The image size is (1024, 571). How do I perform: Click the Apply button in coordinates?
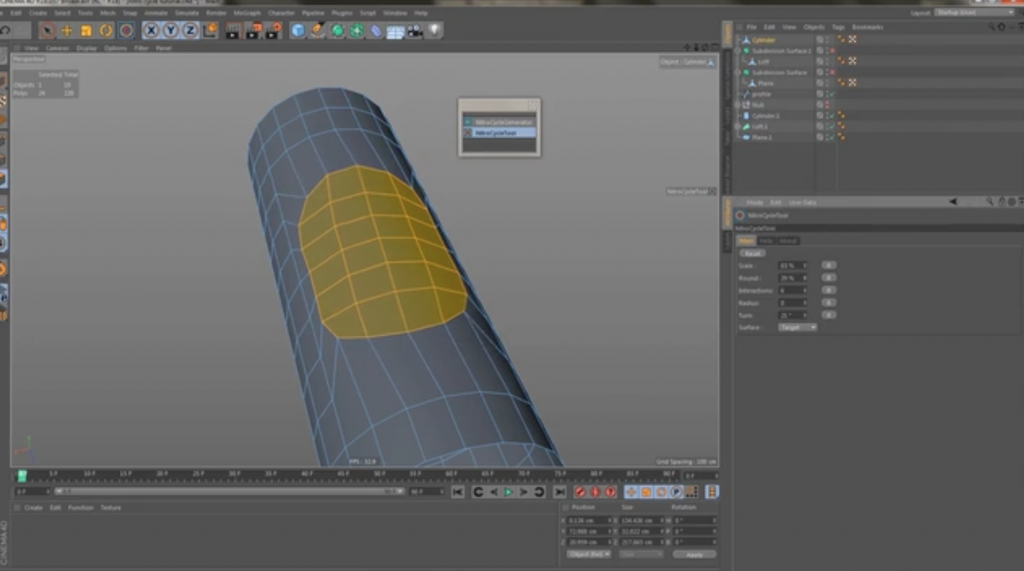coord(694,553)
